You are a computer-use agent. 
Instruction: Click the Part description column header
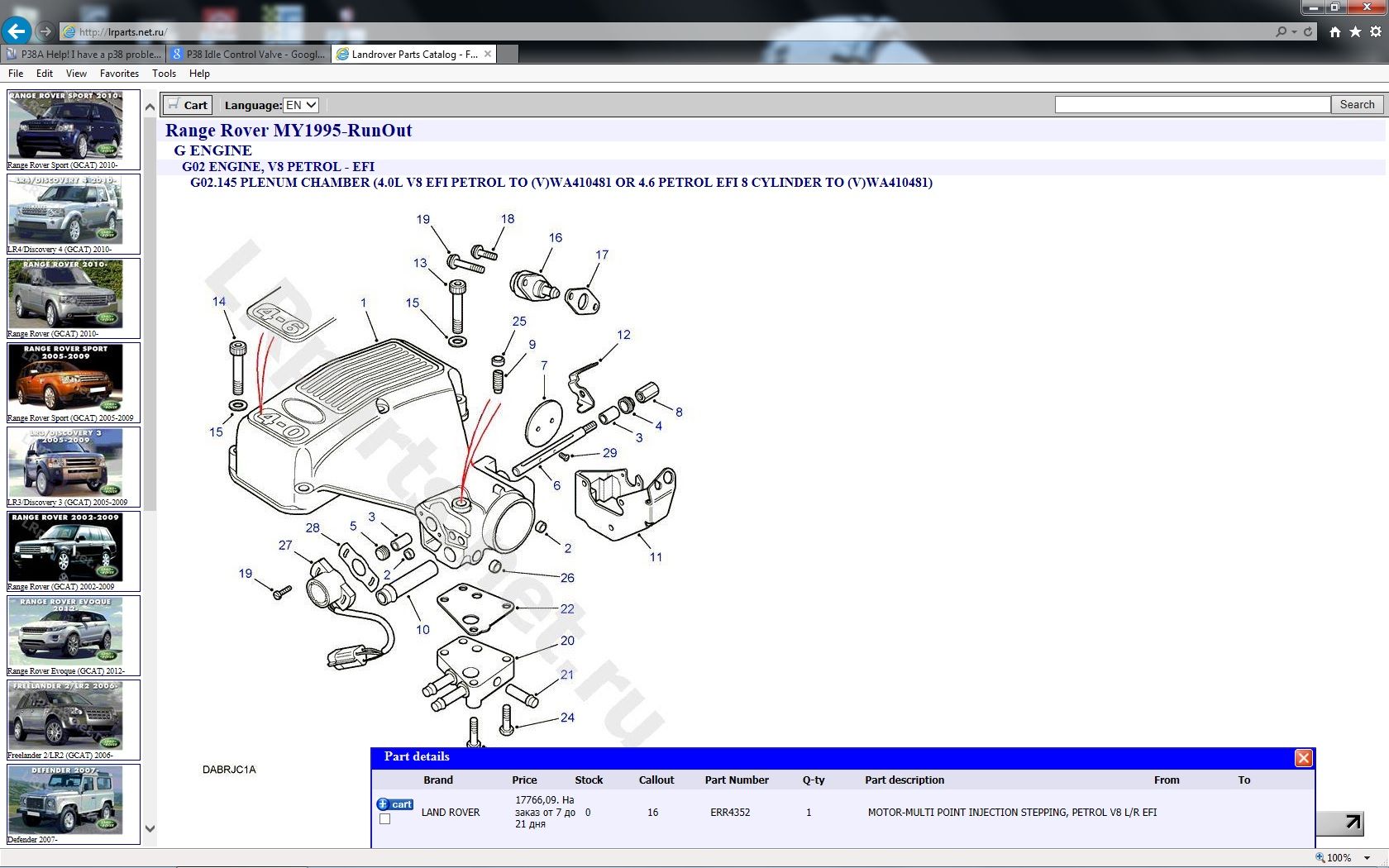[x=905, y=780]
